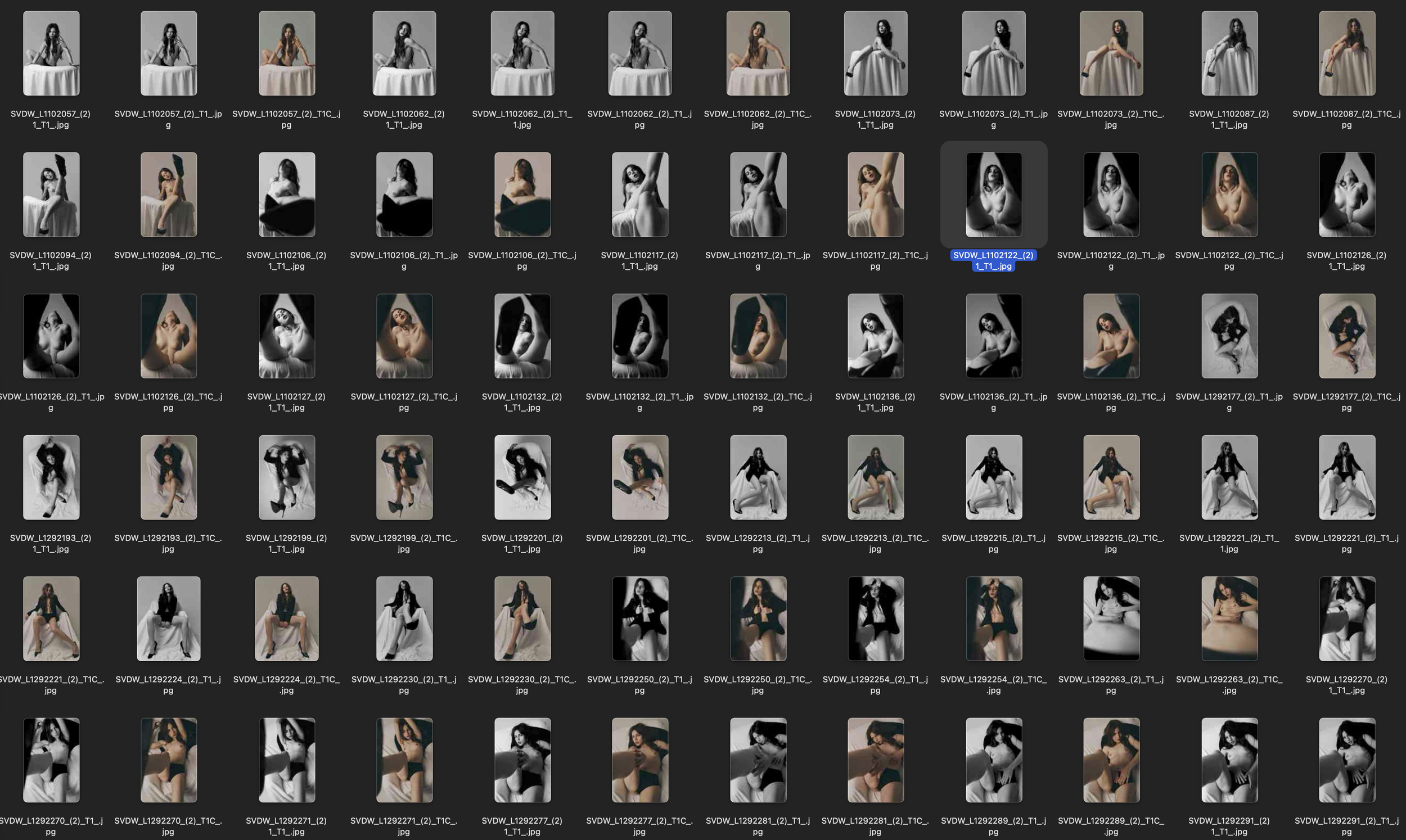Click the SVDW_L1292291_(2)_T1C_.jpg filename label
Viewport: 1406px width, 840px height.
pos(1346,825)
